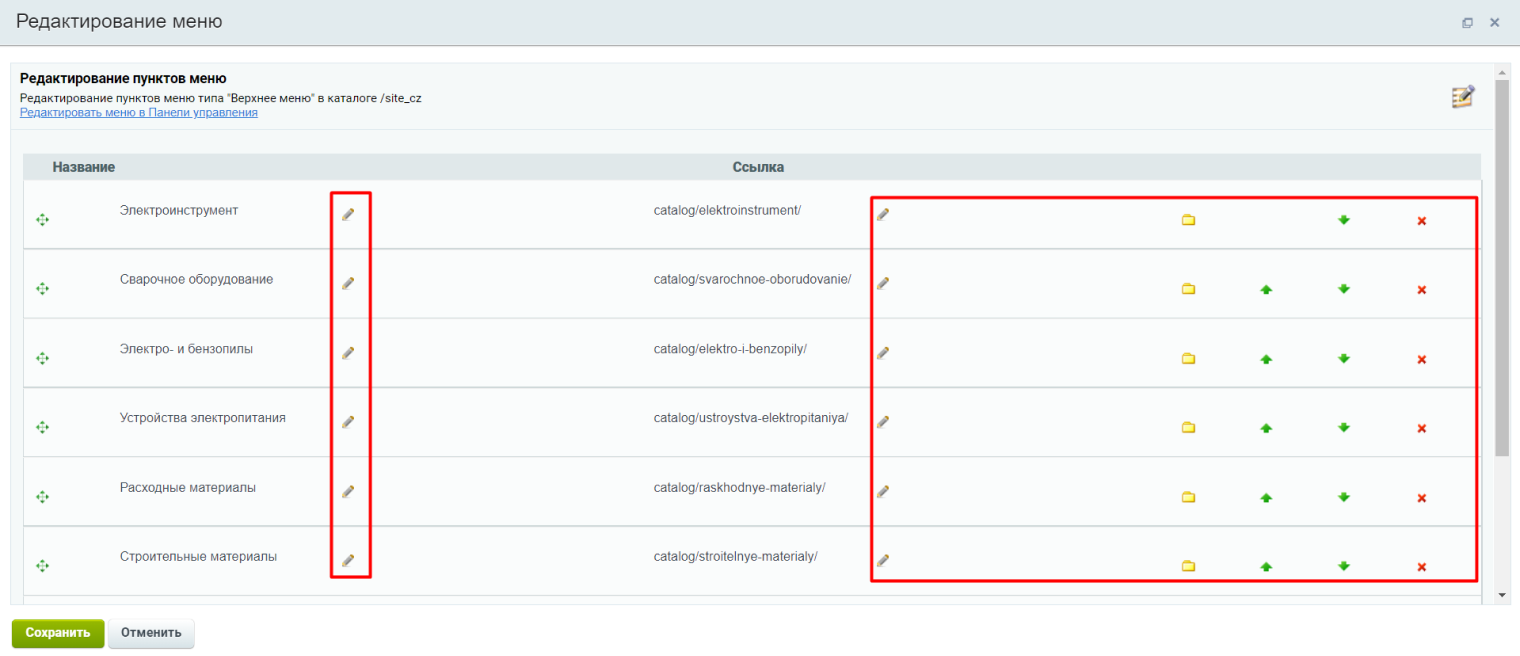This screenshot has width=1520, height=656.
Task: Edit name of Расходные материалы with pencil
Action: pyautogui.click(x=348, y=491)
